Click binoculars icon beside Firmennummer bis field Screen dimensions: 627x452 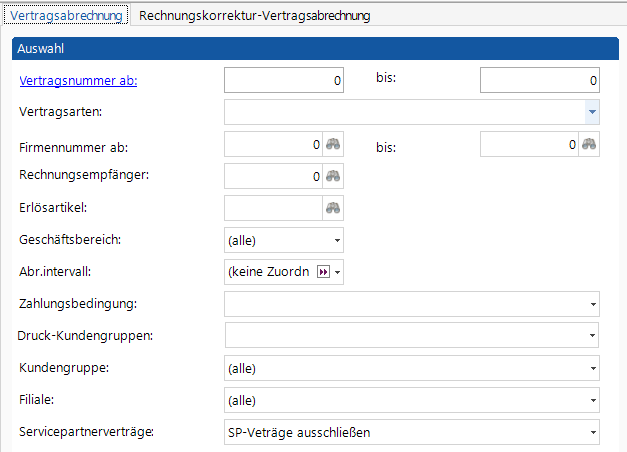click(x=590, y=144)
